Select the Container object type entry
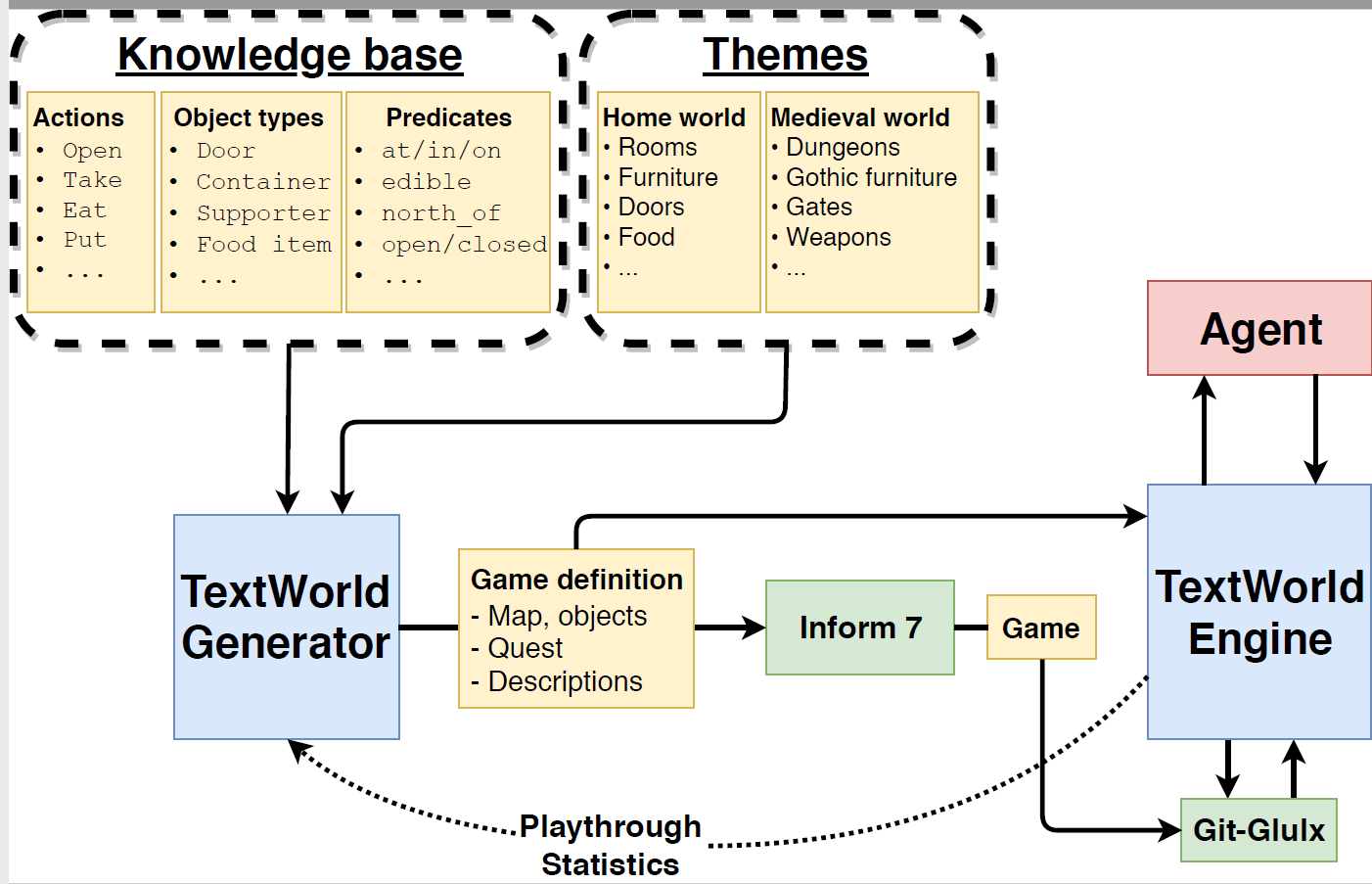 263,182
